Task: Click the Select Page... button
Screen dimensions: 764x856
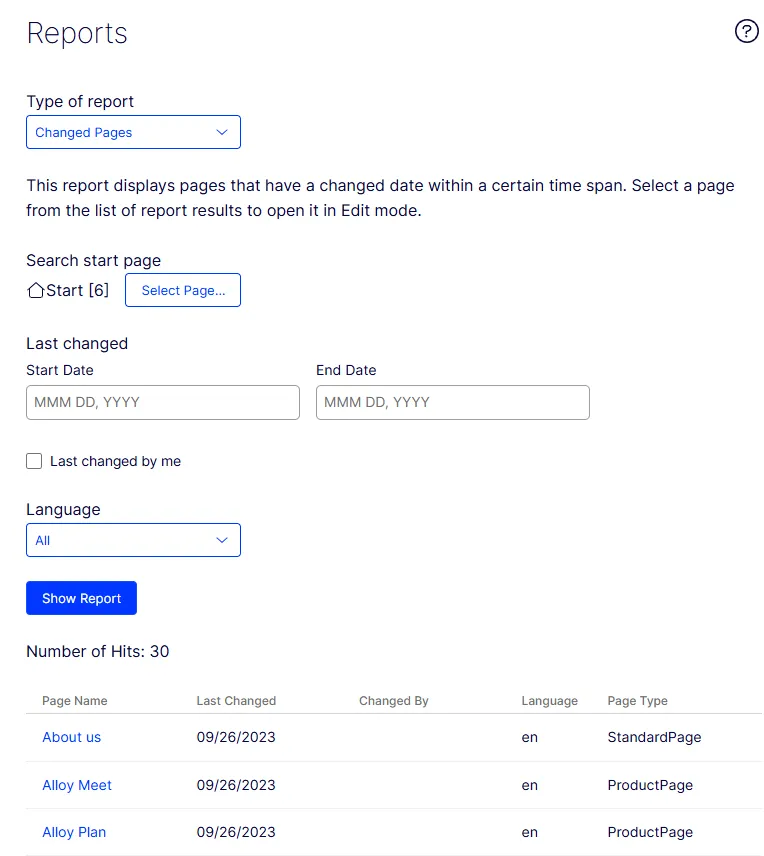Action: [x=183, y=290]
